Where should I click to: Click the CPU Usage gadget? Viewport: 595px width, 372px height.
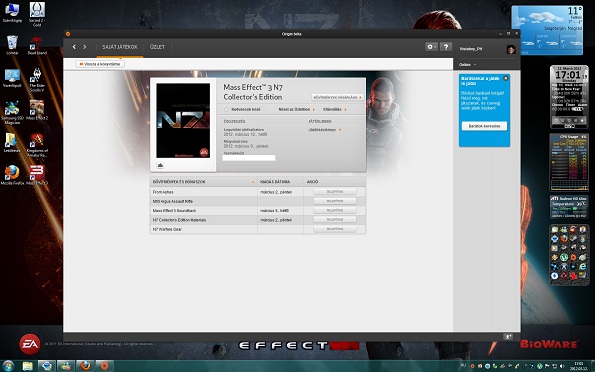tap(569, 162)
